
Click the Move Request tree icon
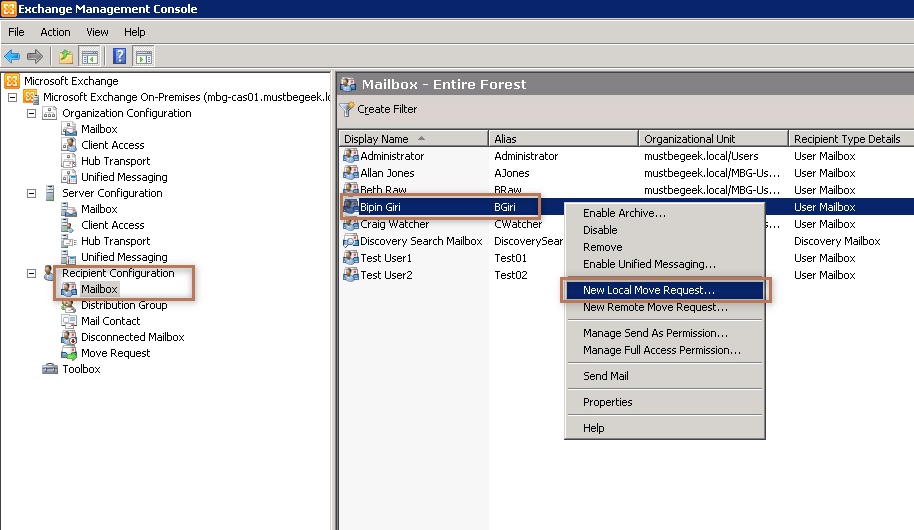pos(69,353)
